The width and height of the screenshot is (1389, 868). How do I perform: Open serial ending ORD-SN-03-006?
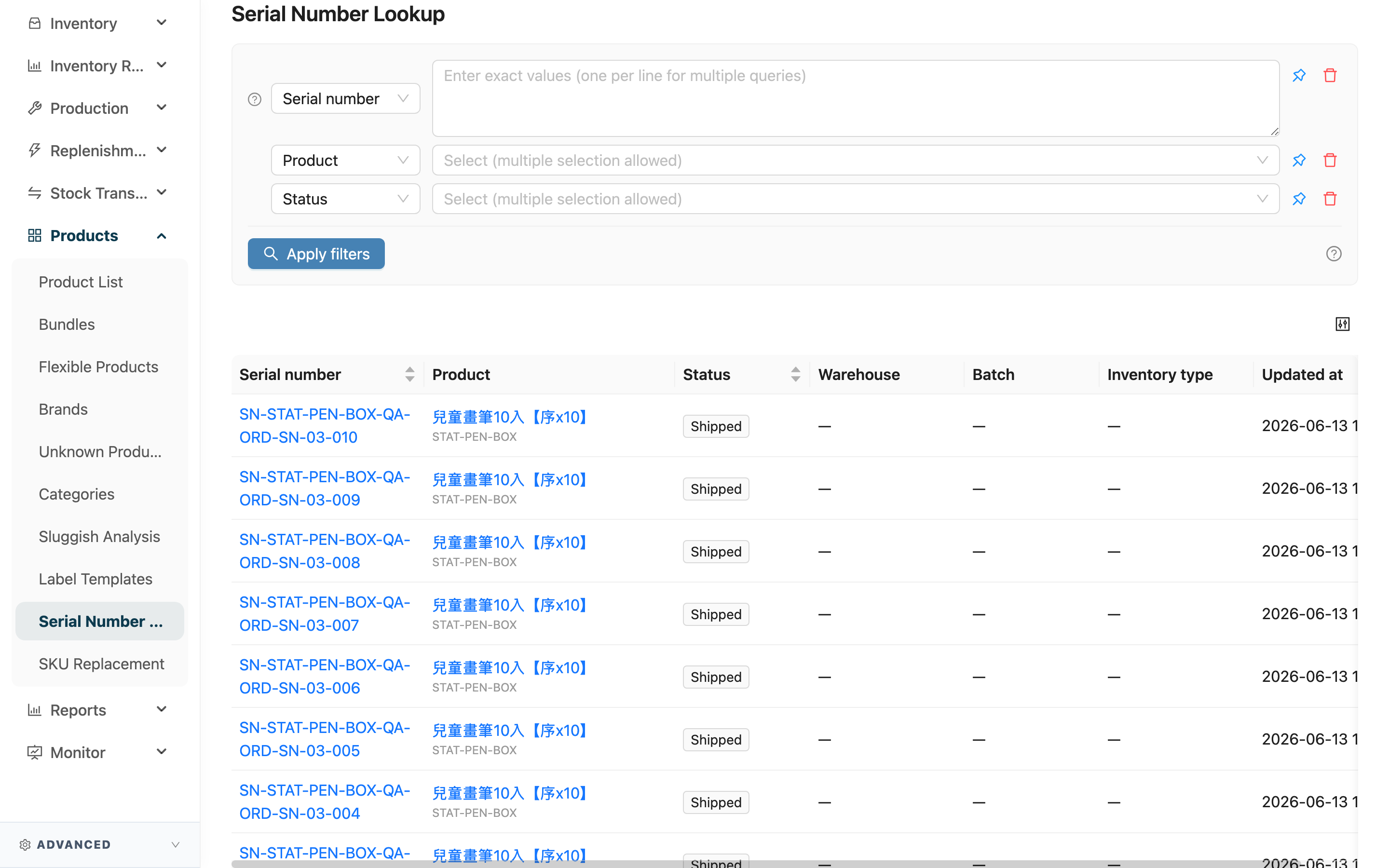[324, 676]
